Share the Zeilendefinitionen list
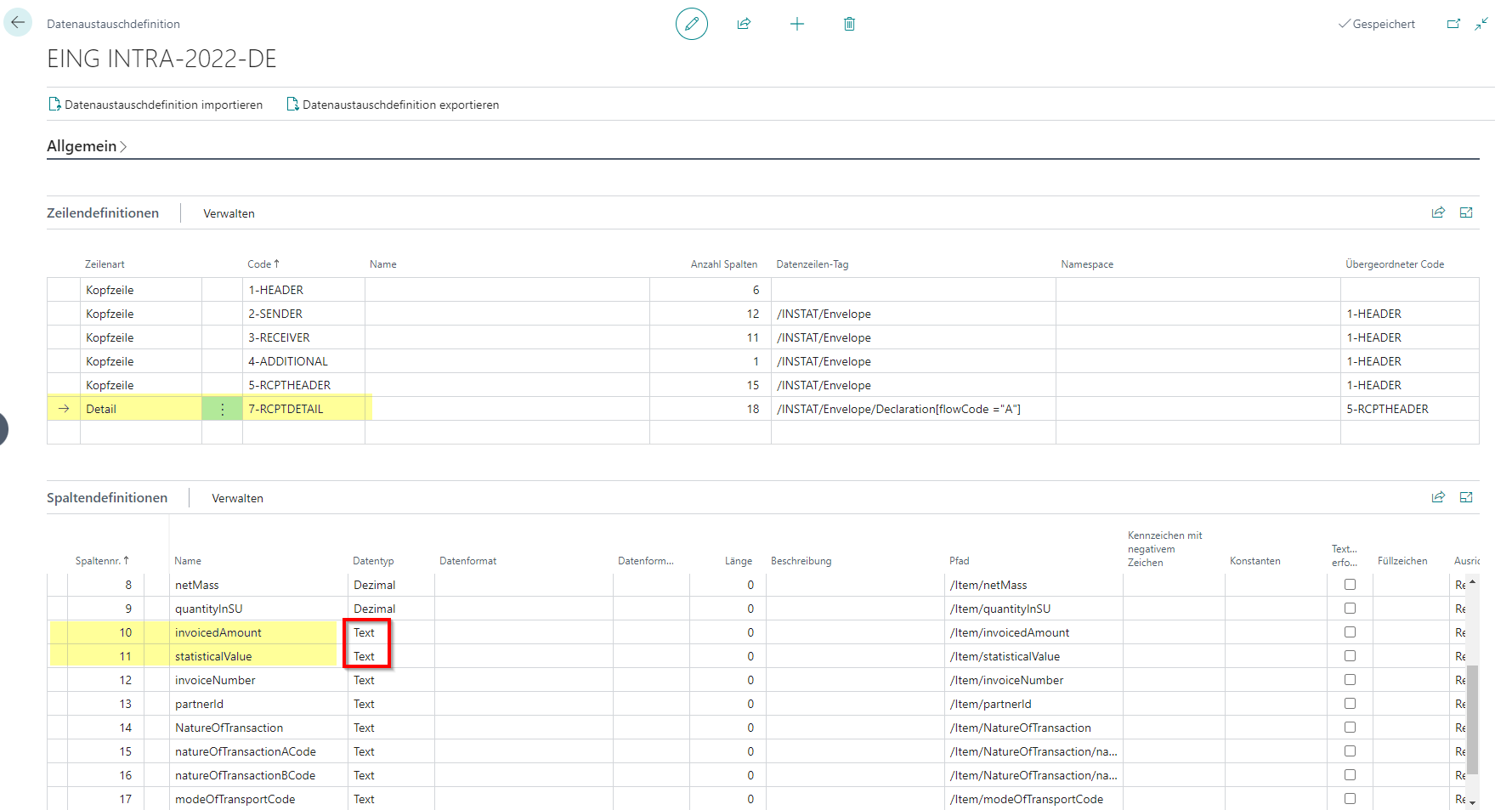The width and height of the screenshot is (1512, 810). (x=1439, y=212)
